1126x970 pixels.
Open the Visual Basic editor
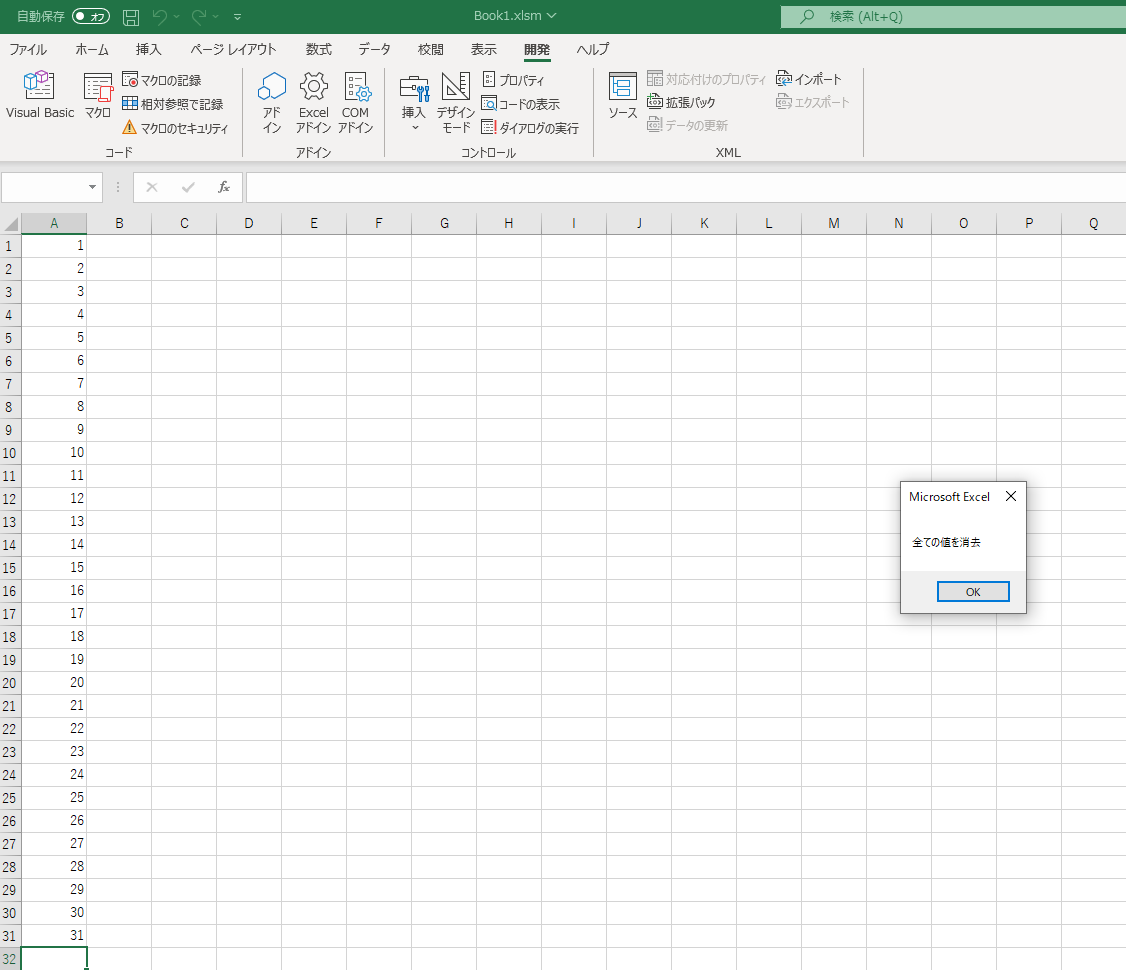(40, 97)
